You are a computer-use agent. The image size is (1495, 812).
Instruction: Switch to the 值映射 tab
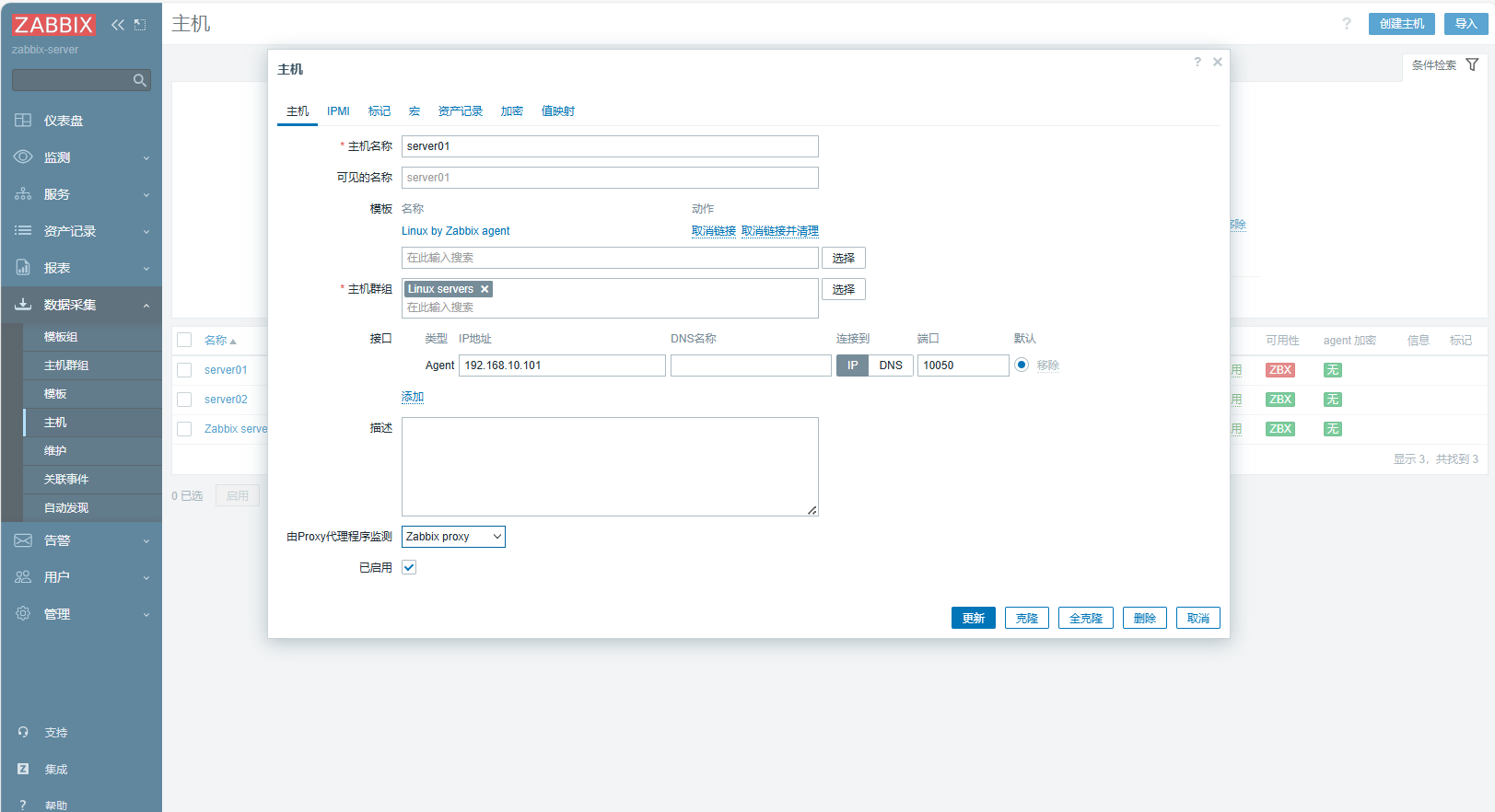pyautogui.click(x=558, y=111)
